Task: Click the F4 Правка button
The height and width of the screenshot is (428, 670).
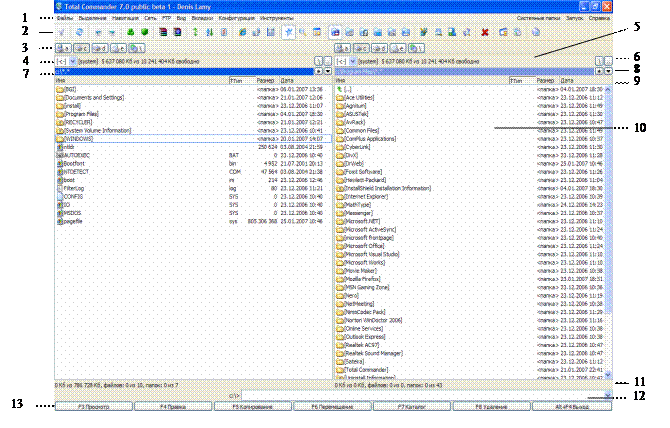Action: (173, 407)
